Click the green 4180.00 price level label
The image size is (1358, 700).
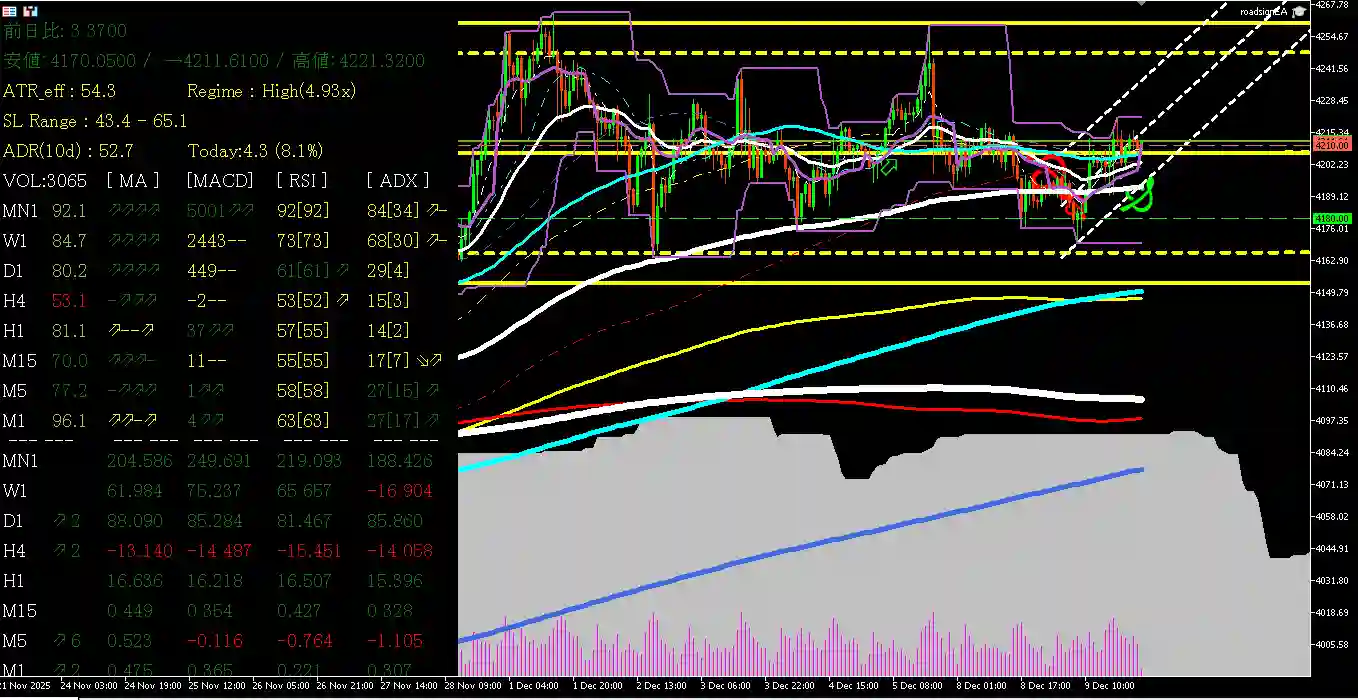click(1330, 218)
